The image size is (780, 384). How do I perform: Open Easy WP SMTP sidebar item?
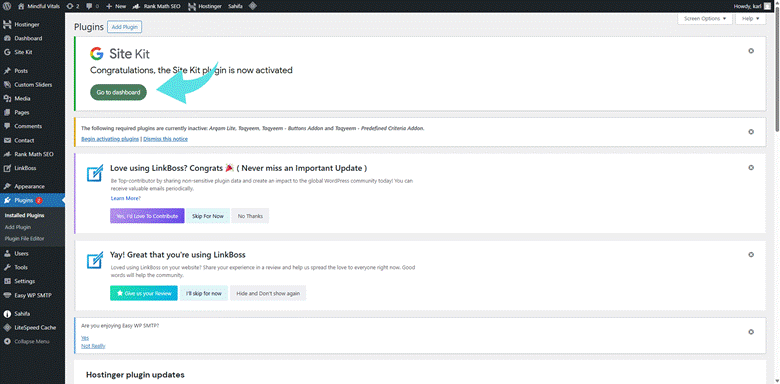(x=32, y=295)
